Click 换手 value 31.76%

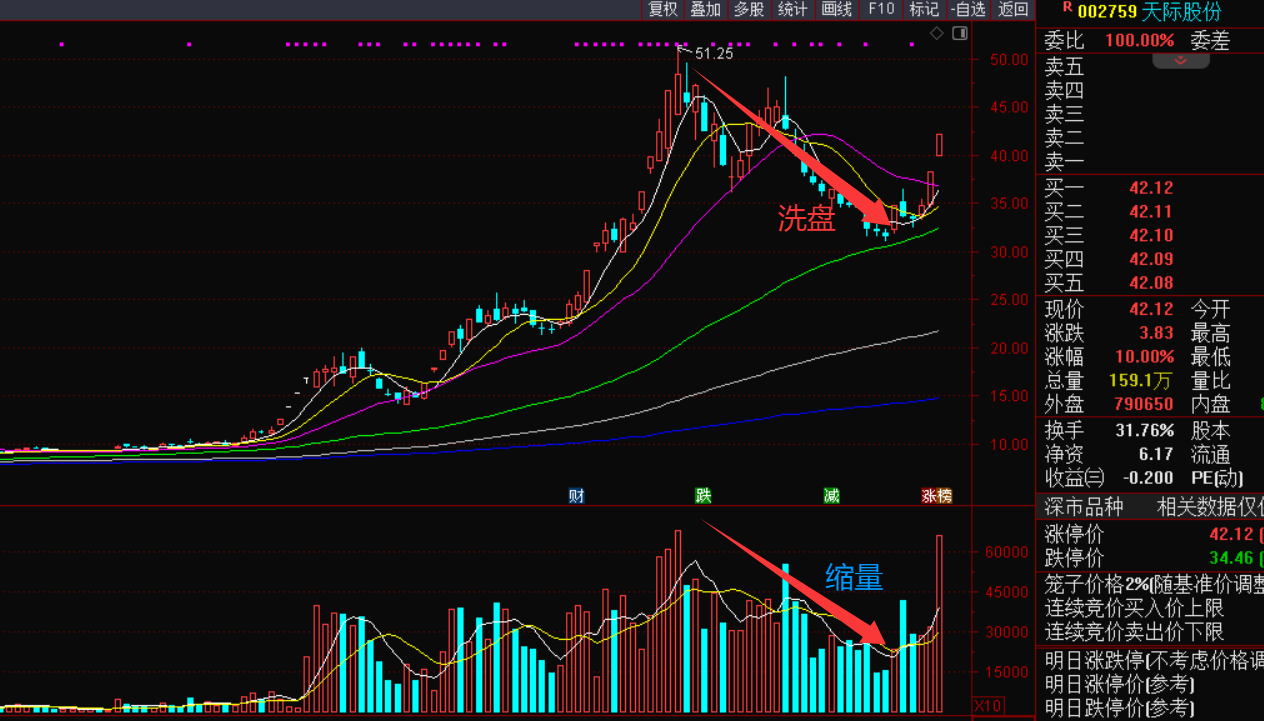[1145, 431]
